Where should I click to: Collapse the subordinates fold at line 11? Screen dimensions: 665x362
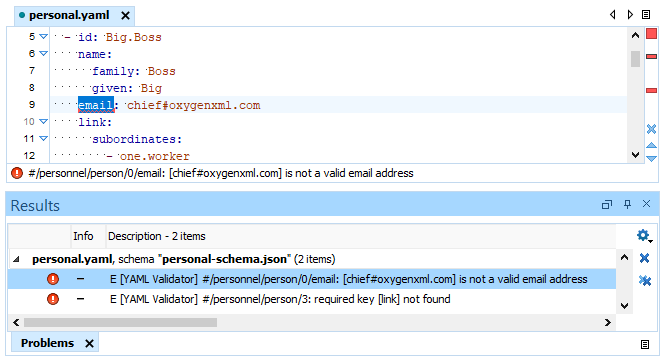pyautogui.click(x=43, y=138)
